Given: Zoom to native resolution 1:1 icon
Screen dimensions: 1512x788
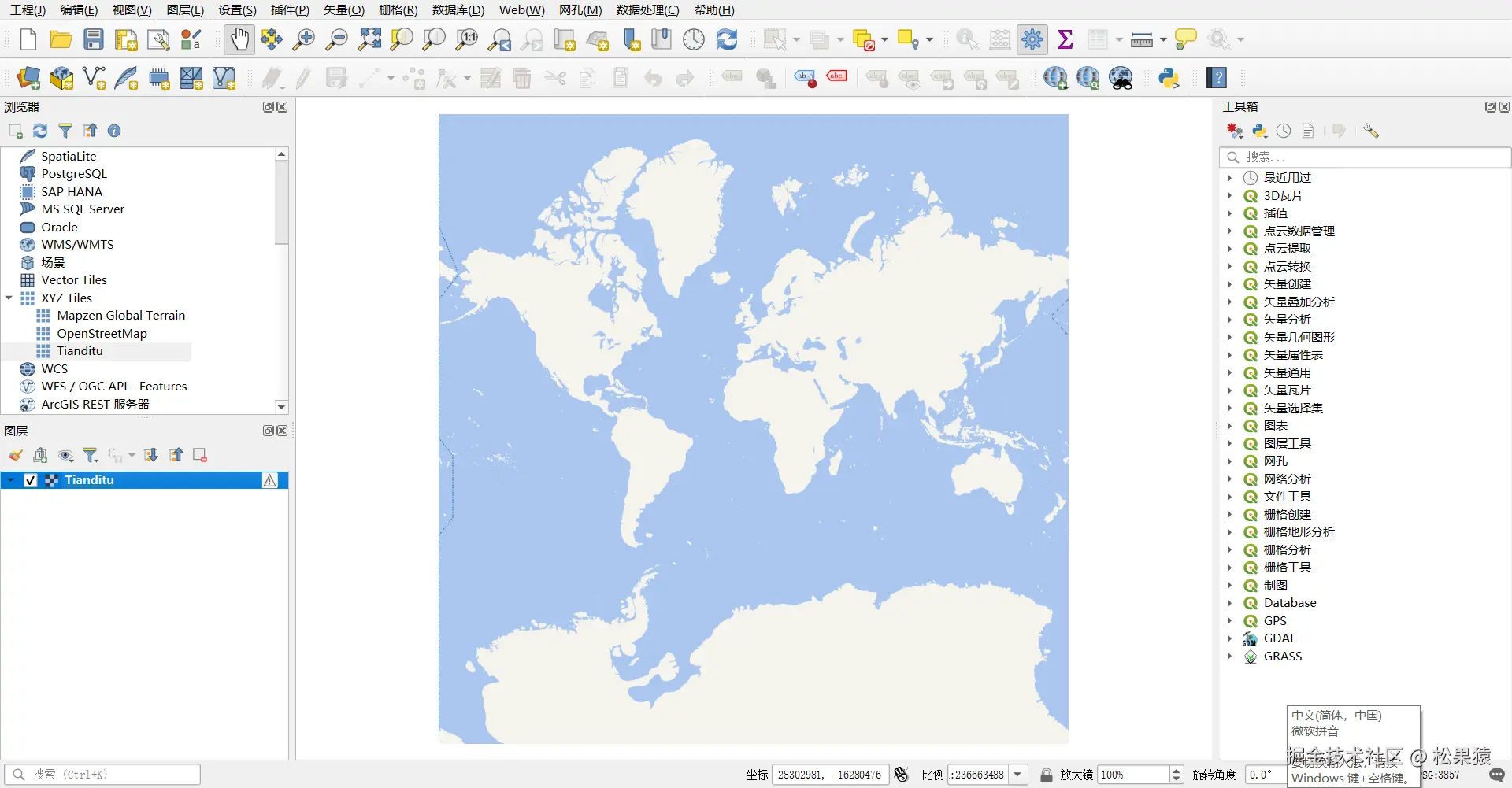Looking at the screenshot, I should pos(467,39).
